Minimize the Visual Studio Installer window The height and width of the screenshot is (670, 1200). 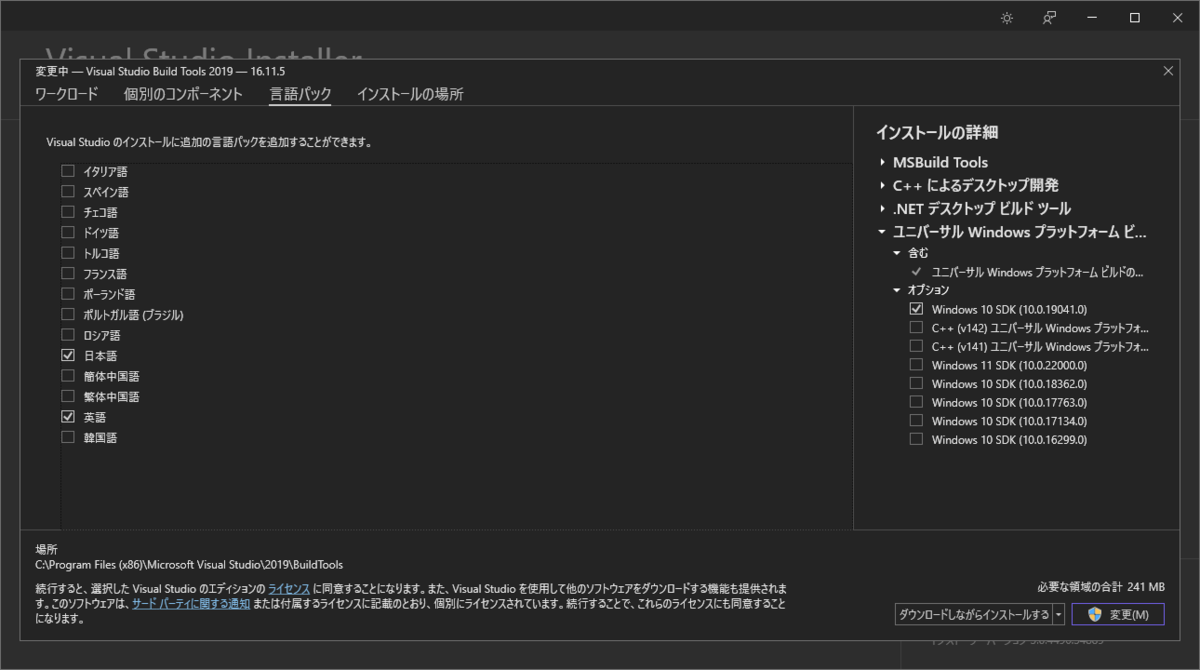[x=1092, y=18]
